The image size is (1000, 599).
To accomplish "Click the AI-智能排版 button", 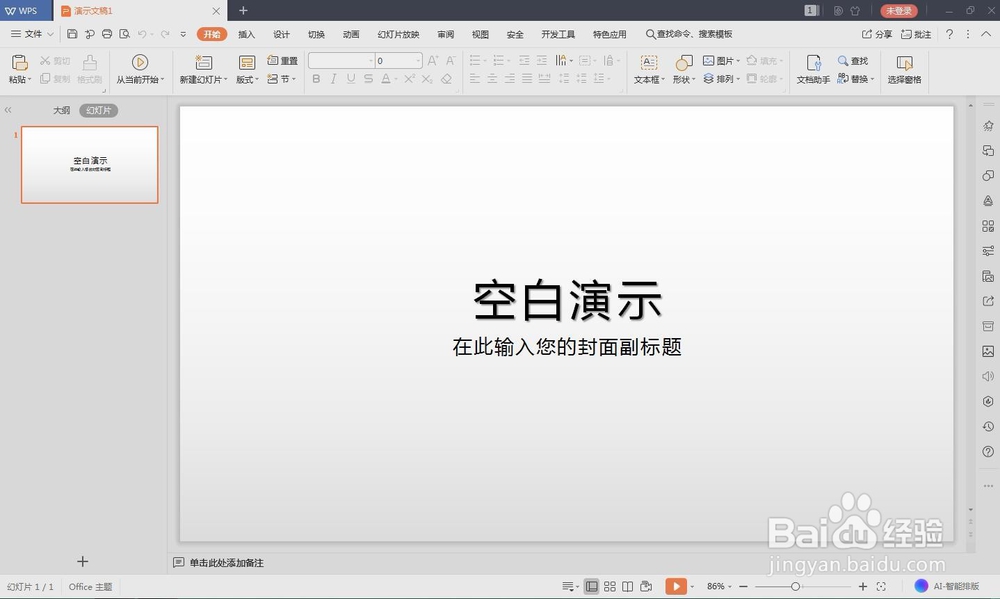I will (947, 586).
